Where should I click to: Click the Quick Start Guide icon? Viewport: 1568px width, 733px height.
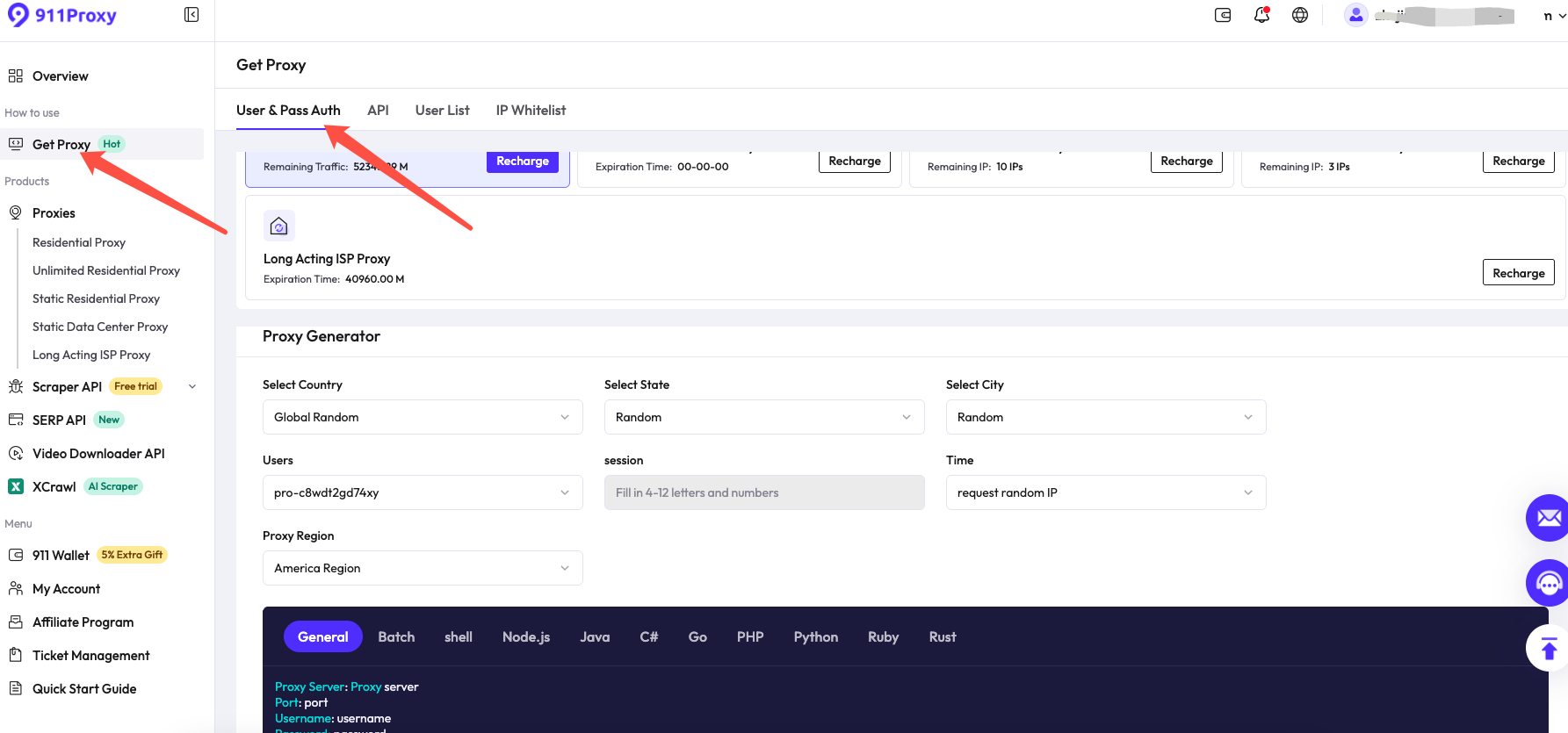pos(16,688)
